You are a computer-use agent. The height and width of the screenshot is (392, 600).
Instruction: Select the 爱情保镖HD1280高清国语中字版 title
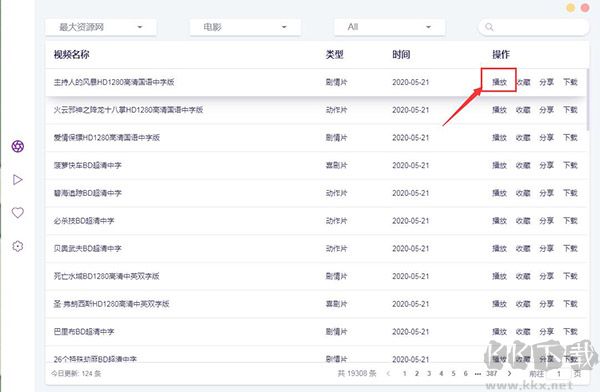point(107,137)
